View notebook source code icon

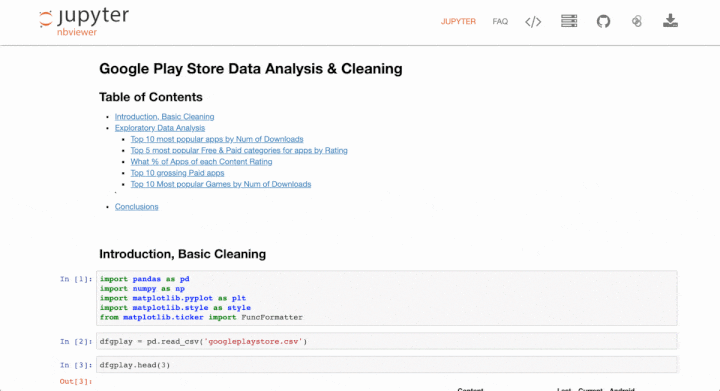[533, 22]
